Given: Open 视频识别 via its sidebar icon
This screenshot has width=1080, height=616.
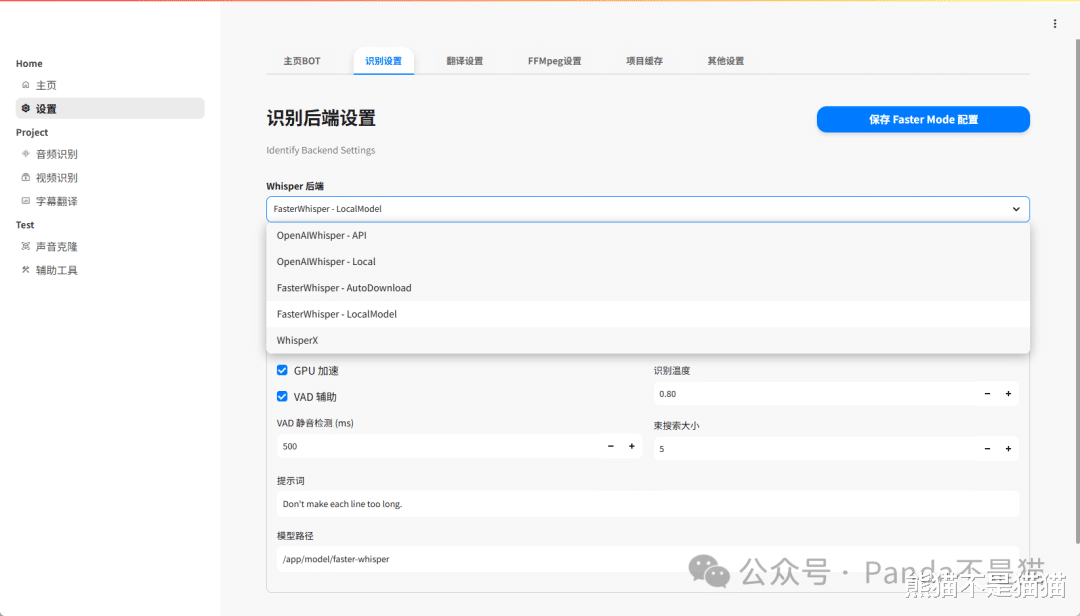Looking at the screenshot, I should point(26,178).
